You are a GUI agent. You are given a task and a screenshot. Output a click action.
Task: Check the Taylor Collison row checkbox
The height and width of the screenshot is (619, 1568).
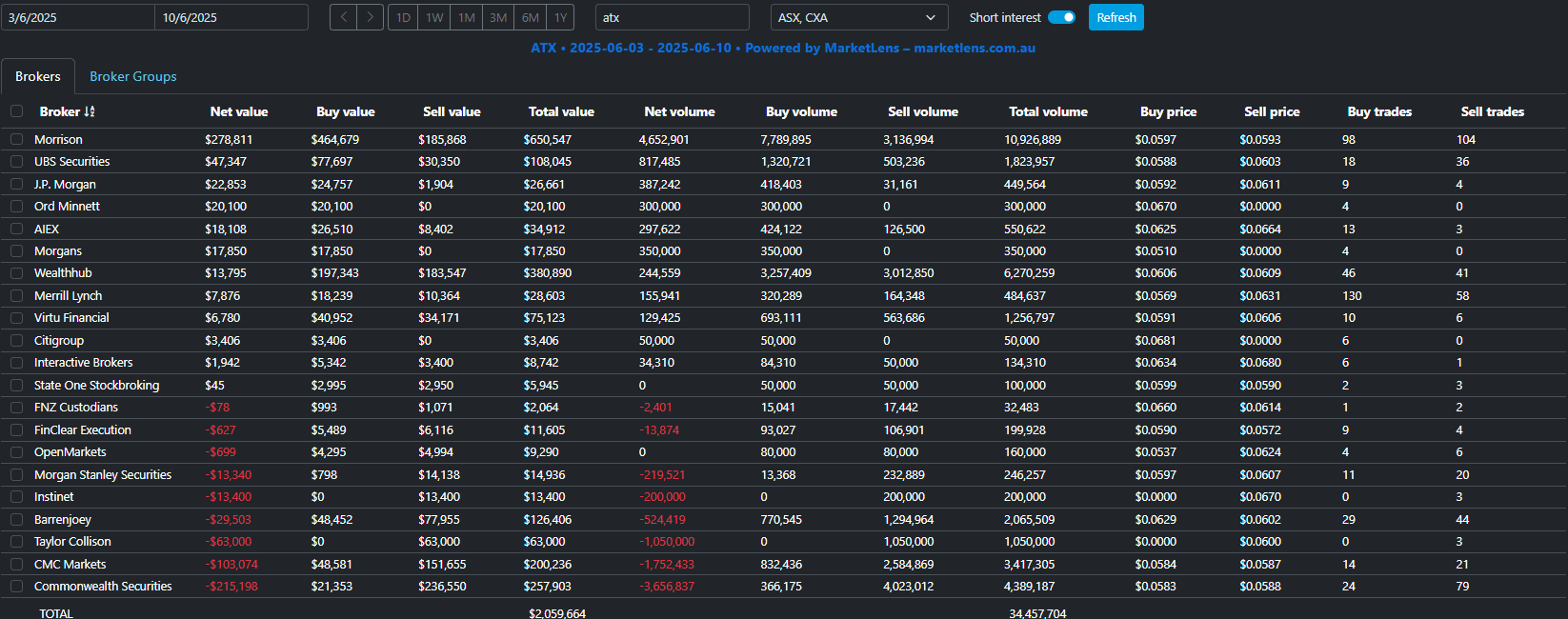[x=16, y=542]
